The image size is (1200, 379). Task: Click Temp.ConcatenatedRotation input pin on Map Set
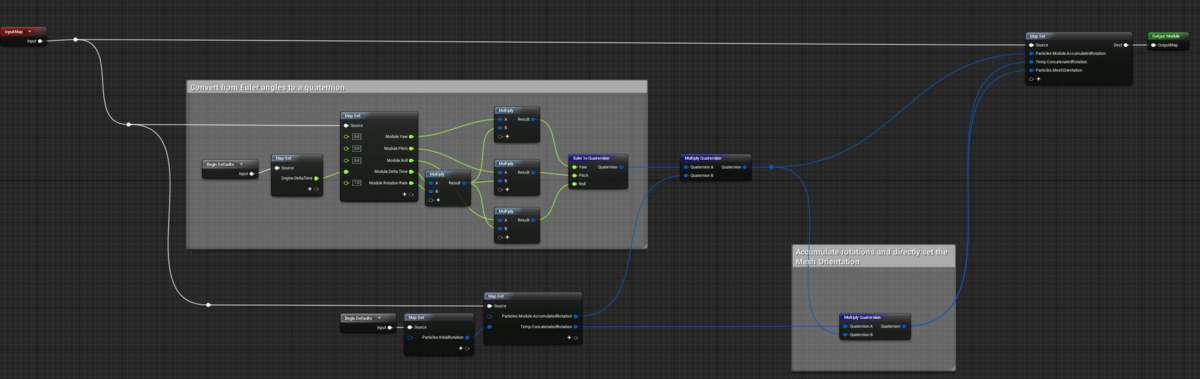(x=1031, y=62)
